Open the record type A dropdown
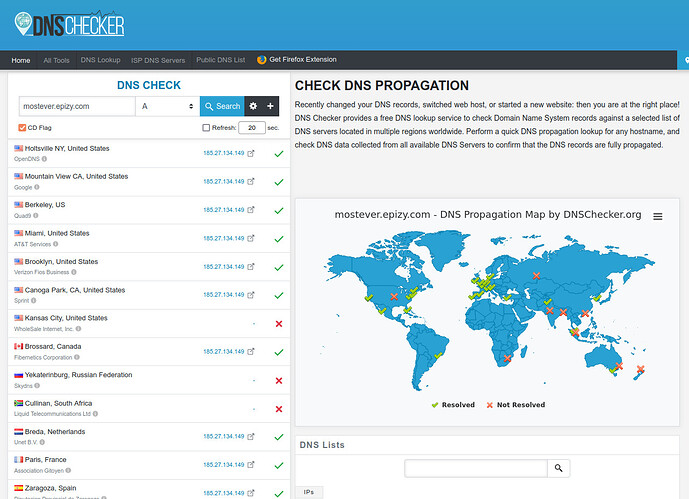The image size is (689, 499). pos(167,106)
